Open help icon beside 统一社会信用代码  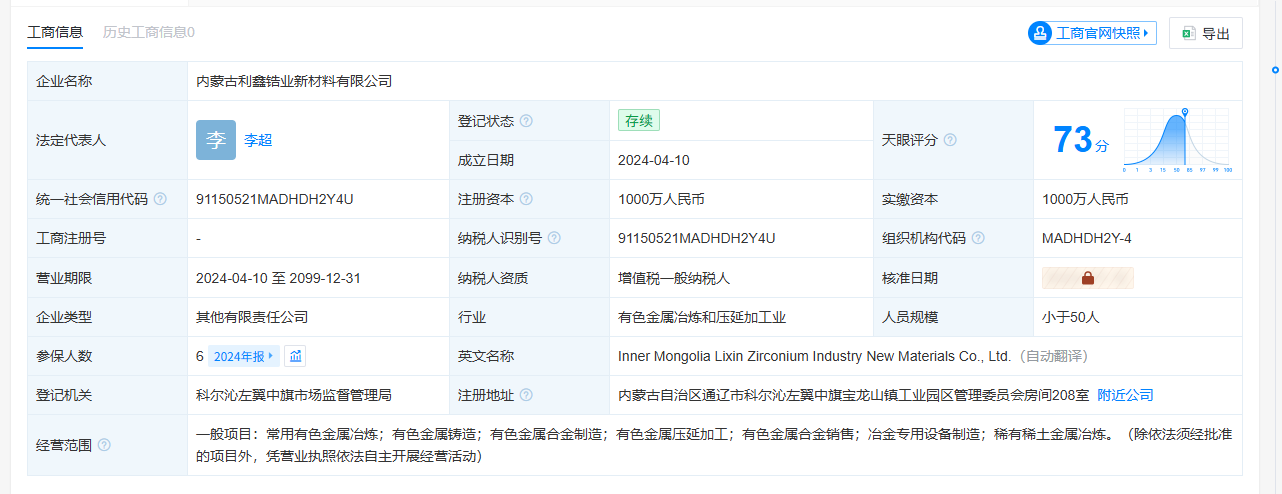160,199
